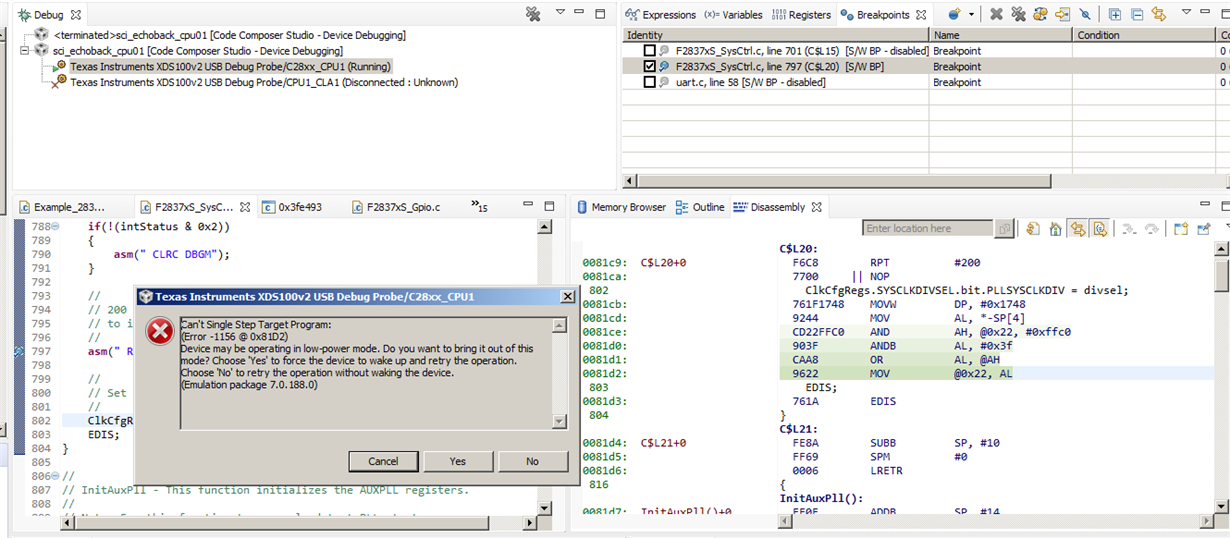Open the new breakpoint type dropdown arrow
This screenshot has width=1230, height=538.
tap(970, 14)
